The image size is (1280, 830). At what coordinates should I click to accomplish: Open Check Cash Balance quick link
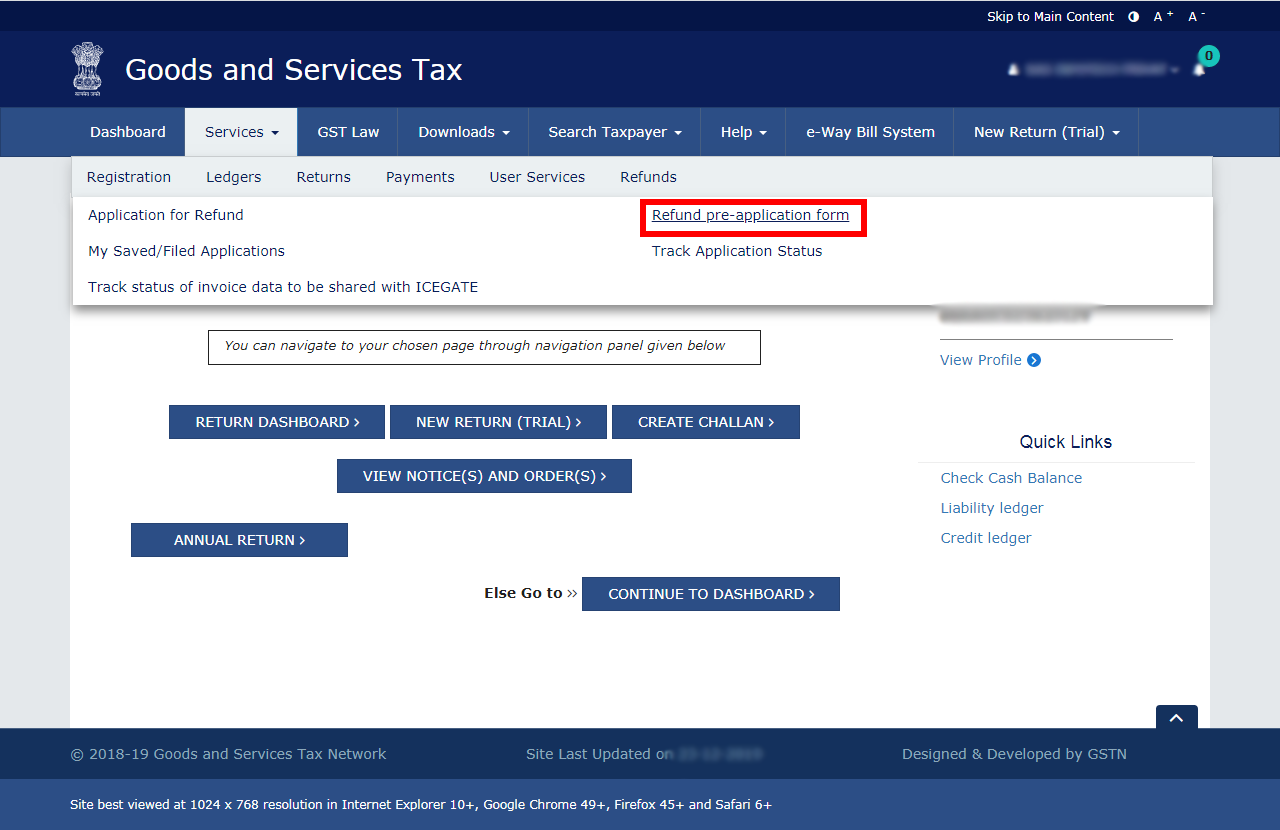tap(1011, 478)
